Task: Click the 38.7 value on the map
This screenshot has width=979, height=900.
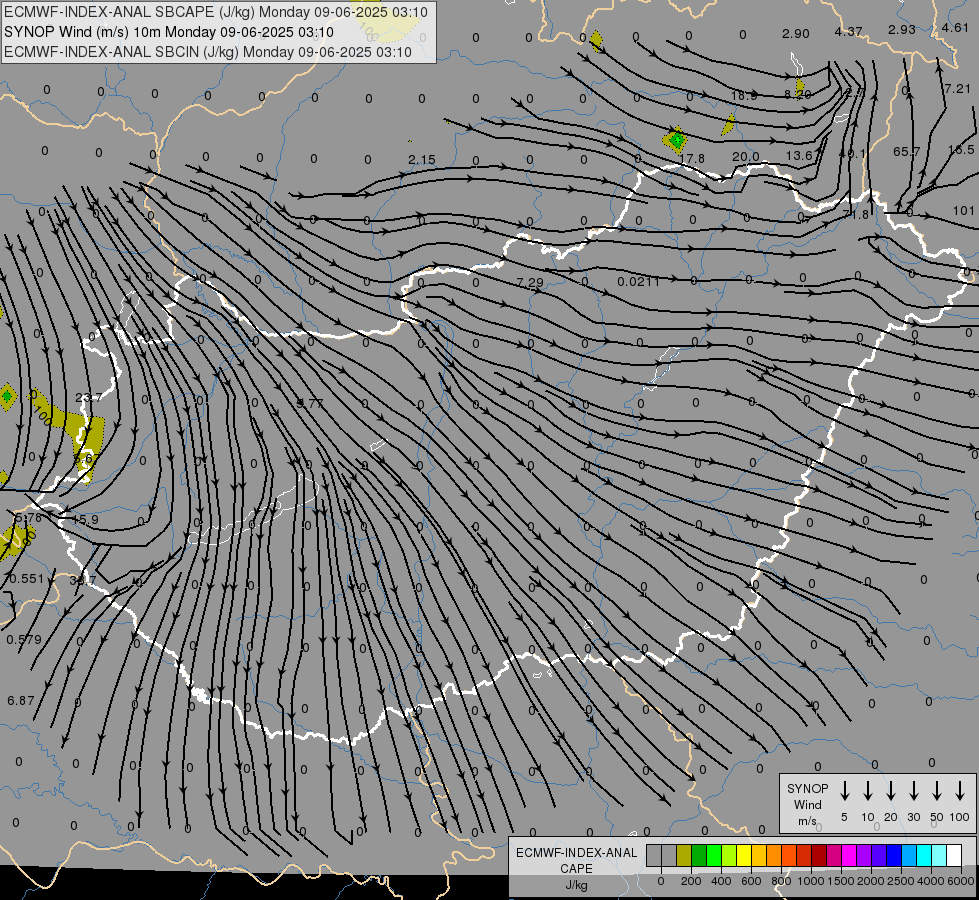Action: 83,580
